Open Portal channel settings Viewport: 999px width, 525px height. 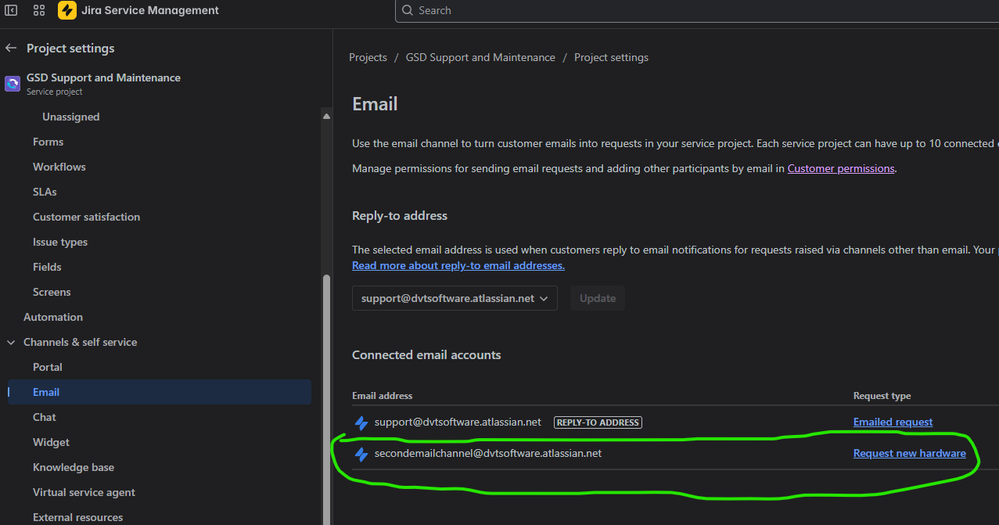[47, 367]
